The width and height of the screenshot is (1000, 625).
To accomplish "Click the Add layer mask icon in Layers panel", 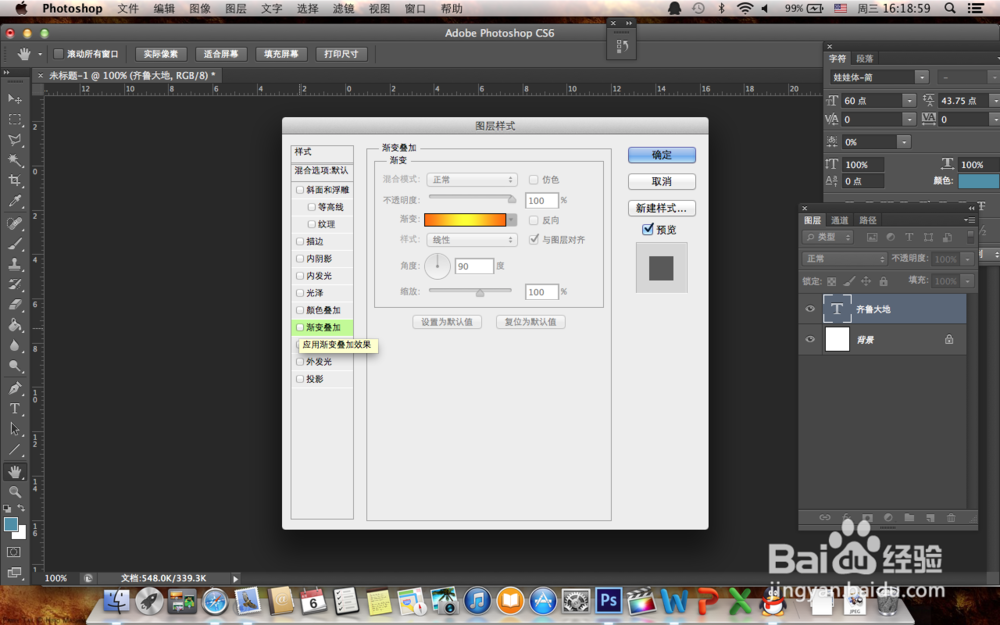I will 868,517.
